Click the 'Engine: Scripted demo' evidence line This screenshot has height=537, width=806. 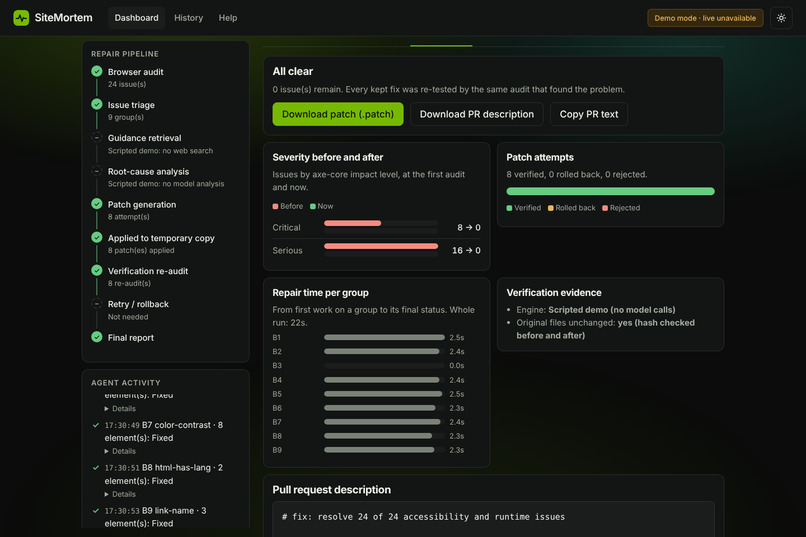coord(596,310)
